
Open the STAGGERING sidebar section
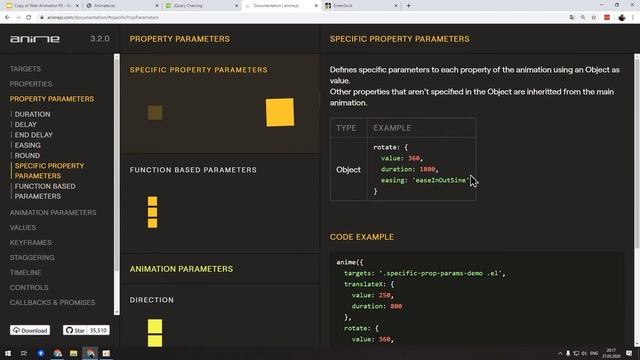32,258
